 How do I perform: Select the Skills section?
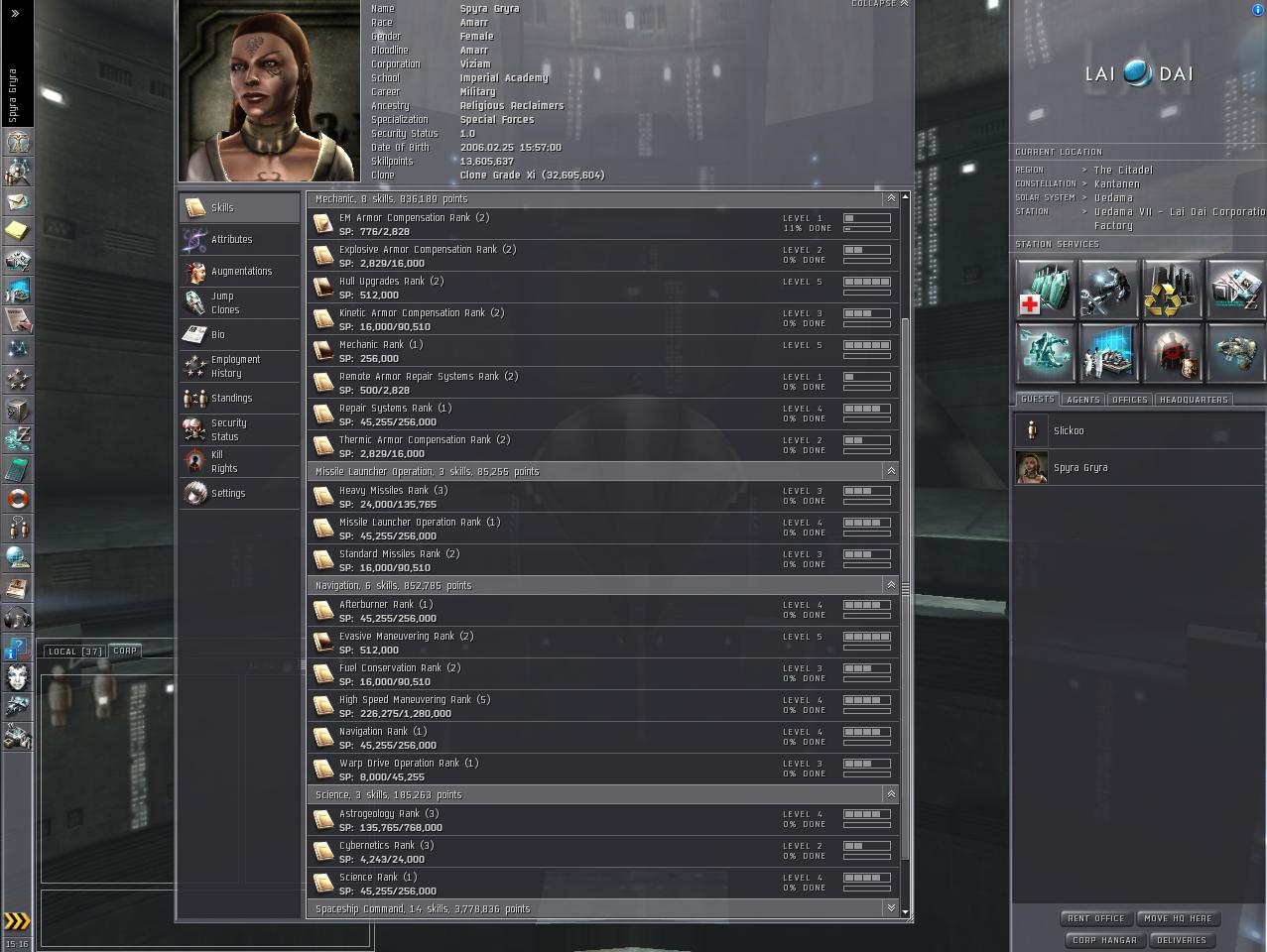click(x=239, y=207)
